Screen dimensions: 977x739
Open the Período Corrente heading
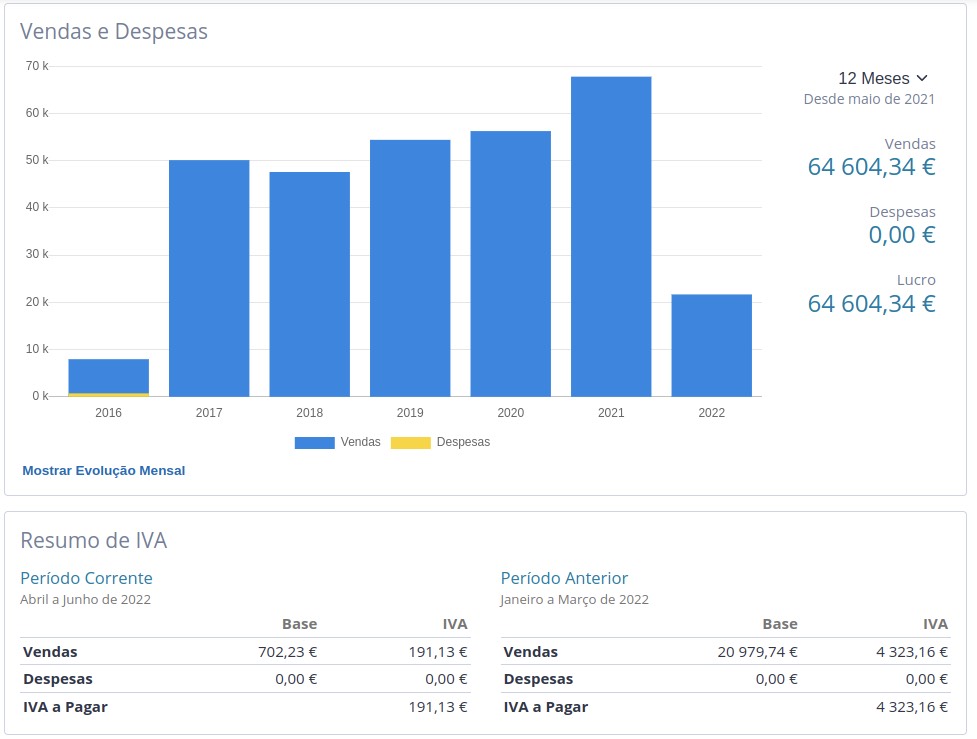tap(86, 578)
